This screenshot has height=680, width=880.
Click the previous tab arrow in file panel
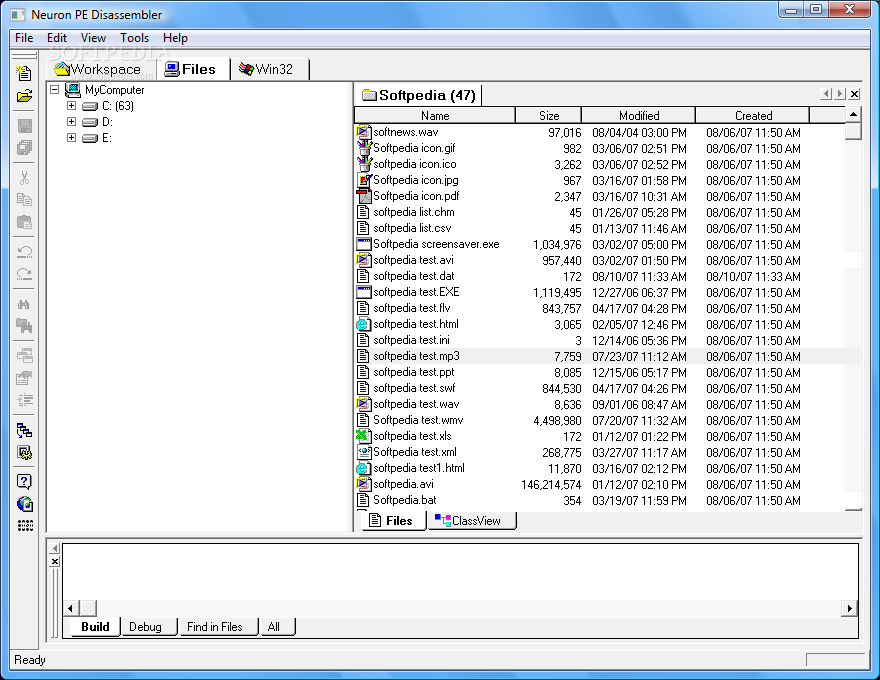[826, 94]
